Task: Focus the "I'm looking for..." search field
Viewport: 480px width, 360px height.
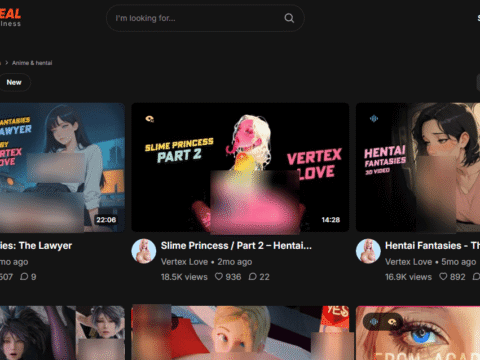Action: [205, 18]
